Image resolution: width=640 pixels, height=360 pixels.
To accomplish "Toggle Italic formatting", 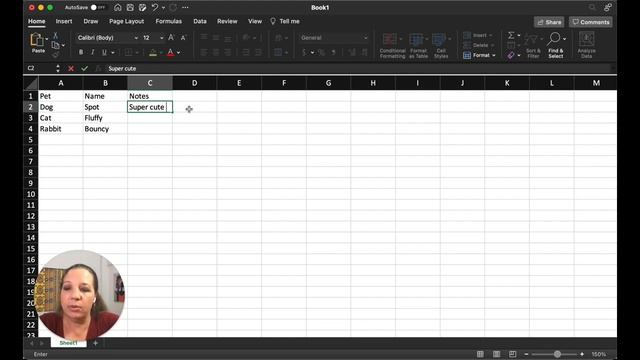I will (x=93, y=52).
